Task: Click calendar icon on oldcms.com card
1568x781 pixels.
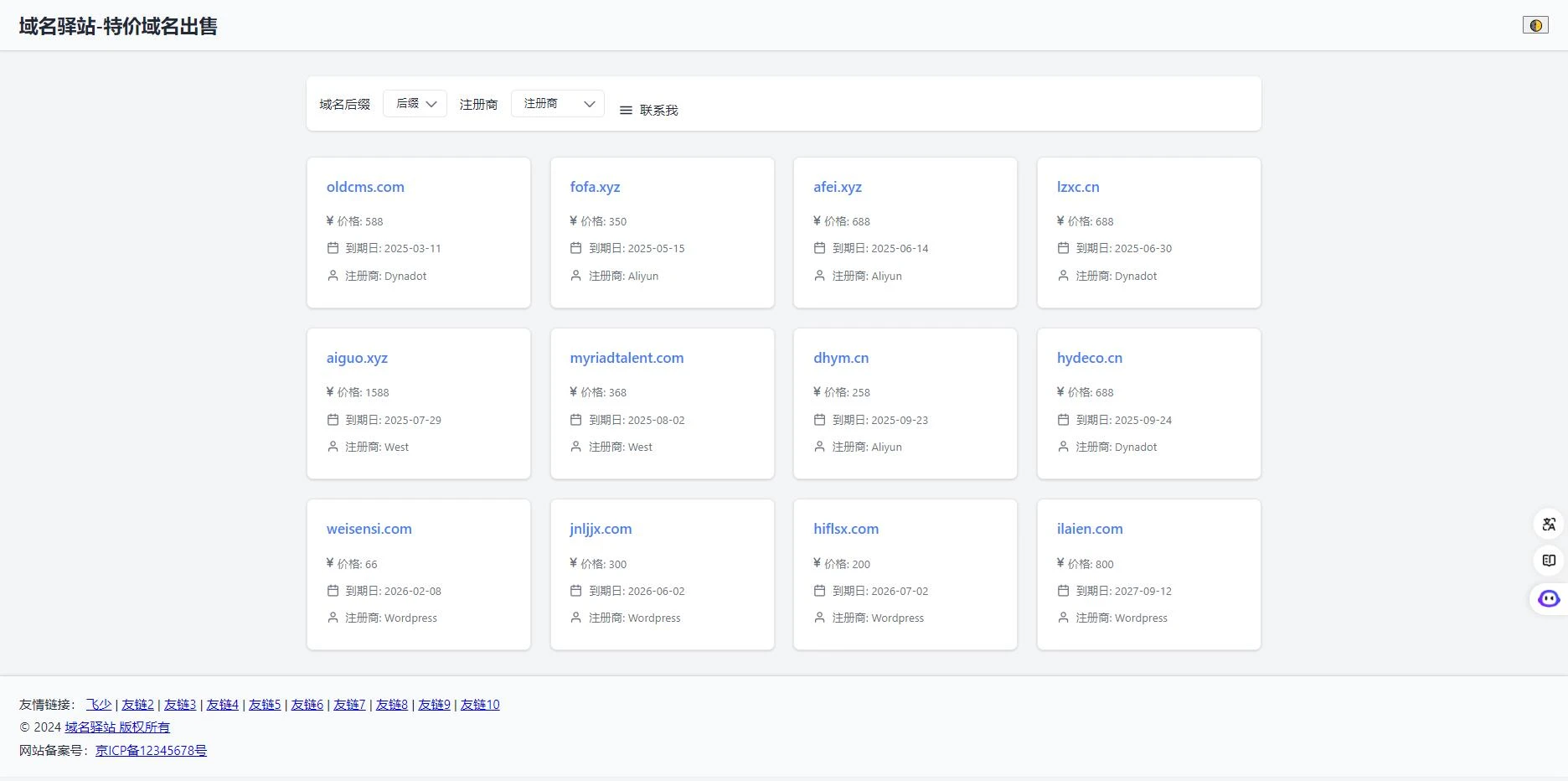Action: (333, 248)
